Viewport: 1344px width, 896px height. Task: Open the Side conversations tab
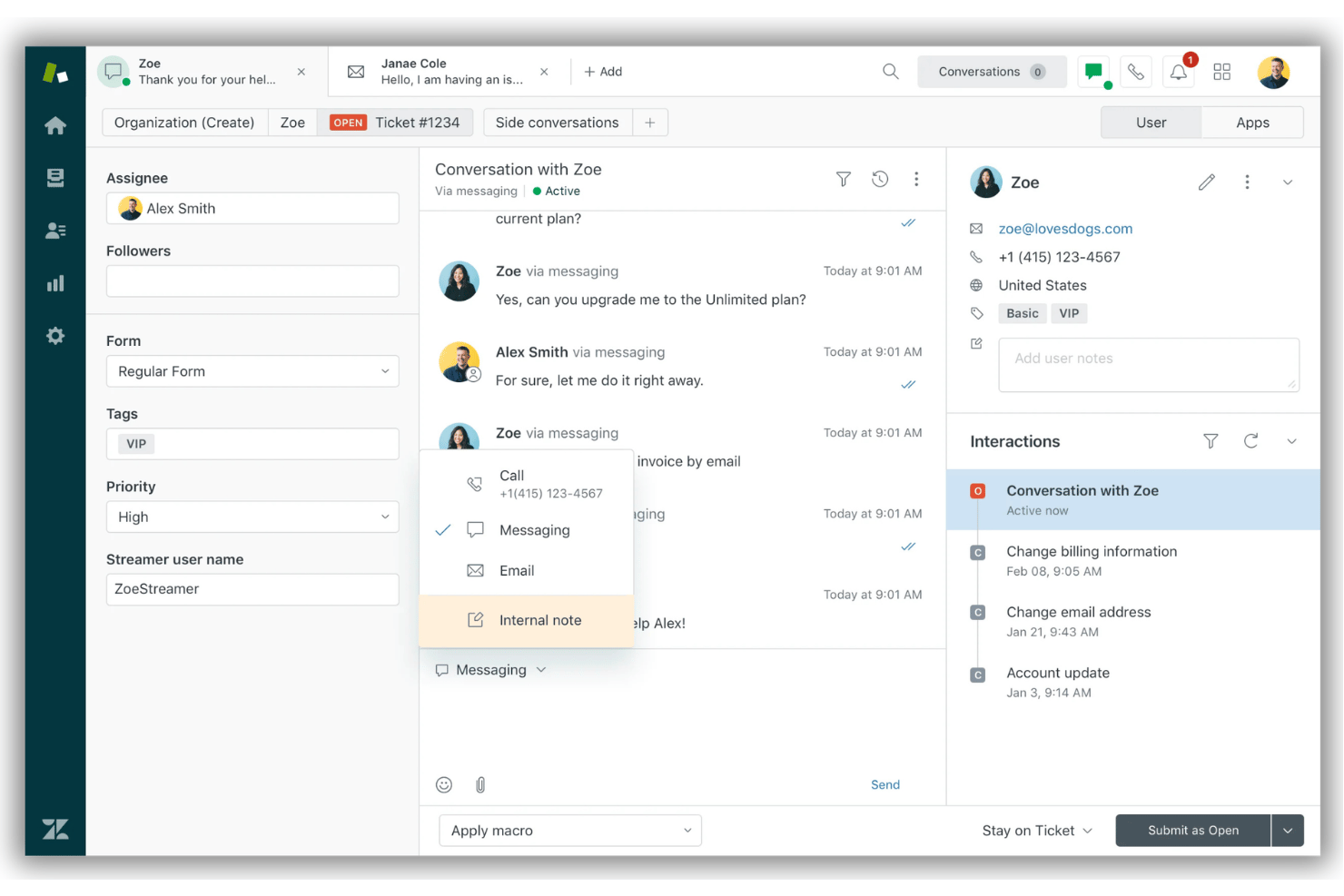[x=557, y=123]
